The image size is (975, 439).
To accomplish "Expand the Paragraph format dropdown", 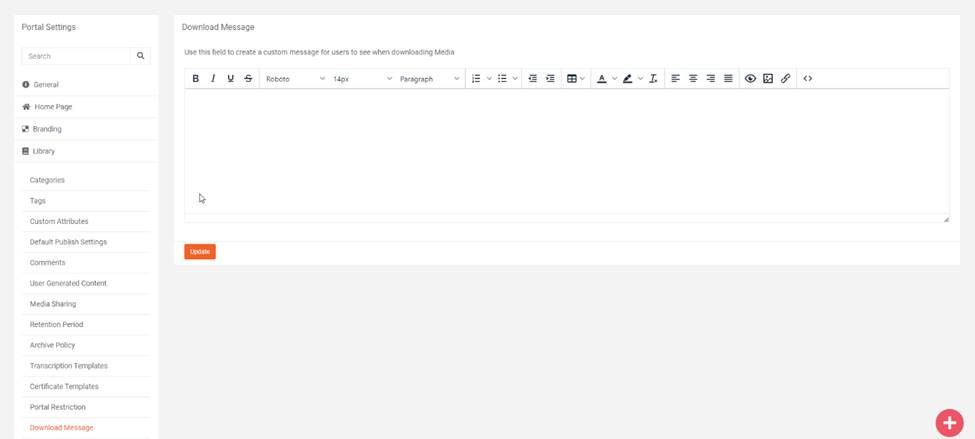I will pyautogui.click(x=429, y=79).
